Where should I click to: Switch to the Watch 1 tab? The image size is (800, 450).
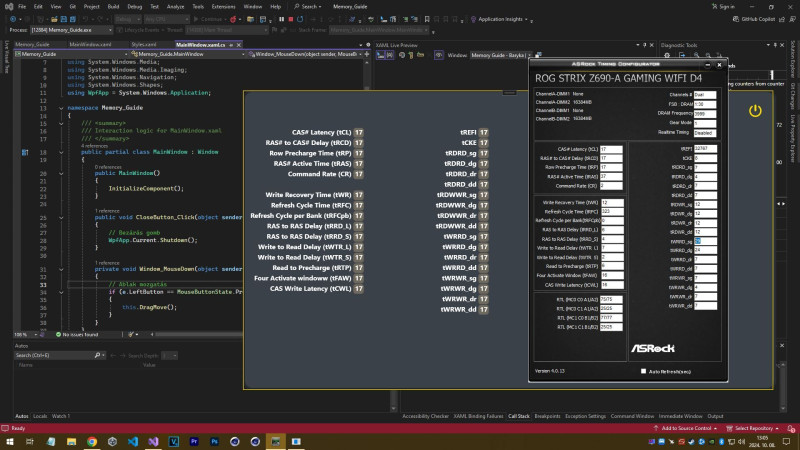point(61,416)
